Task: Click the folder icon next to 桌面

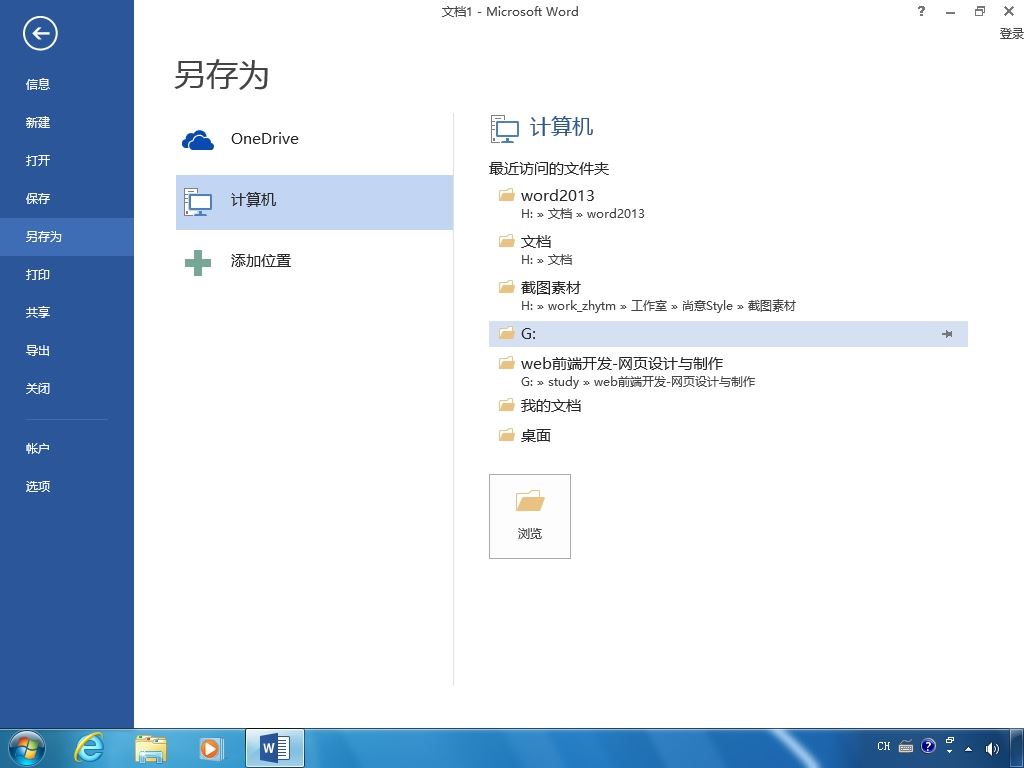Action: tap(507, 434)
